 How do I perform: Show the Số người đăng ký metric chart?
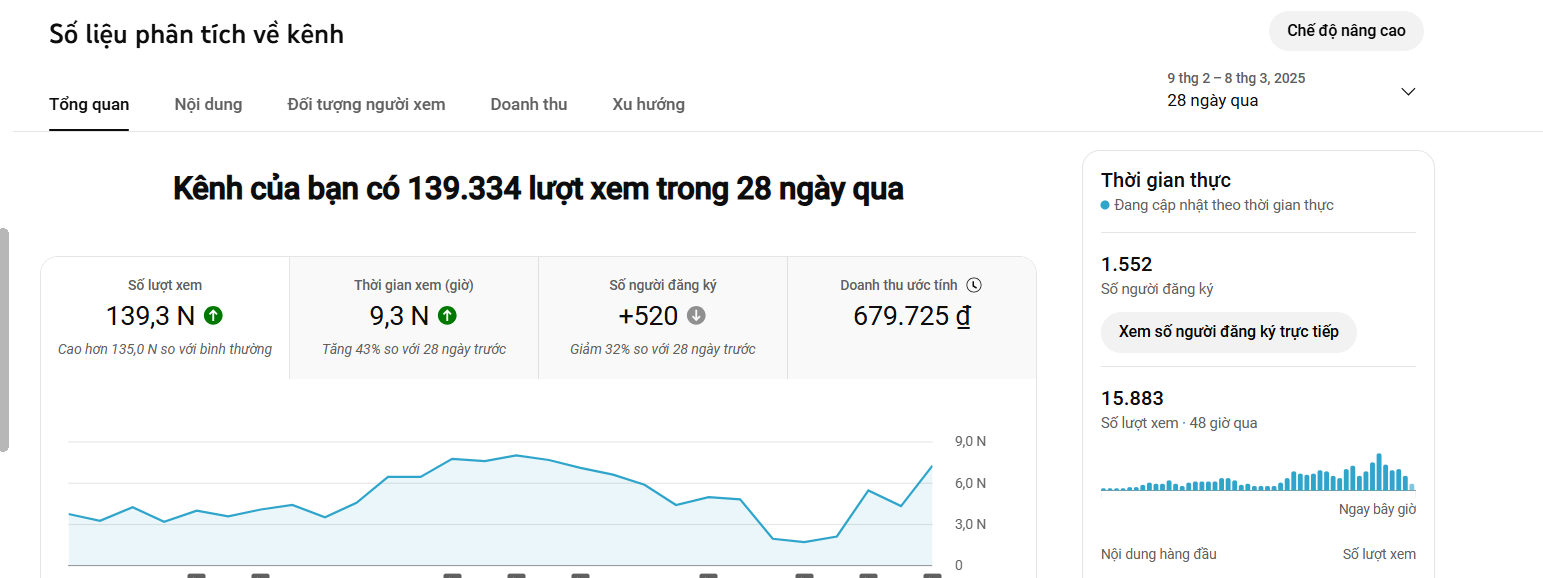pos(662,317)
